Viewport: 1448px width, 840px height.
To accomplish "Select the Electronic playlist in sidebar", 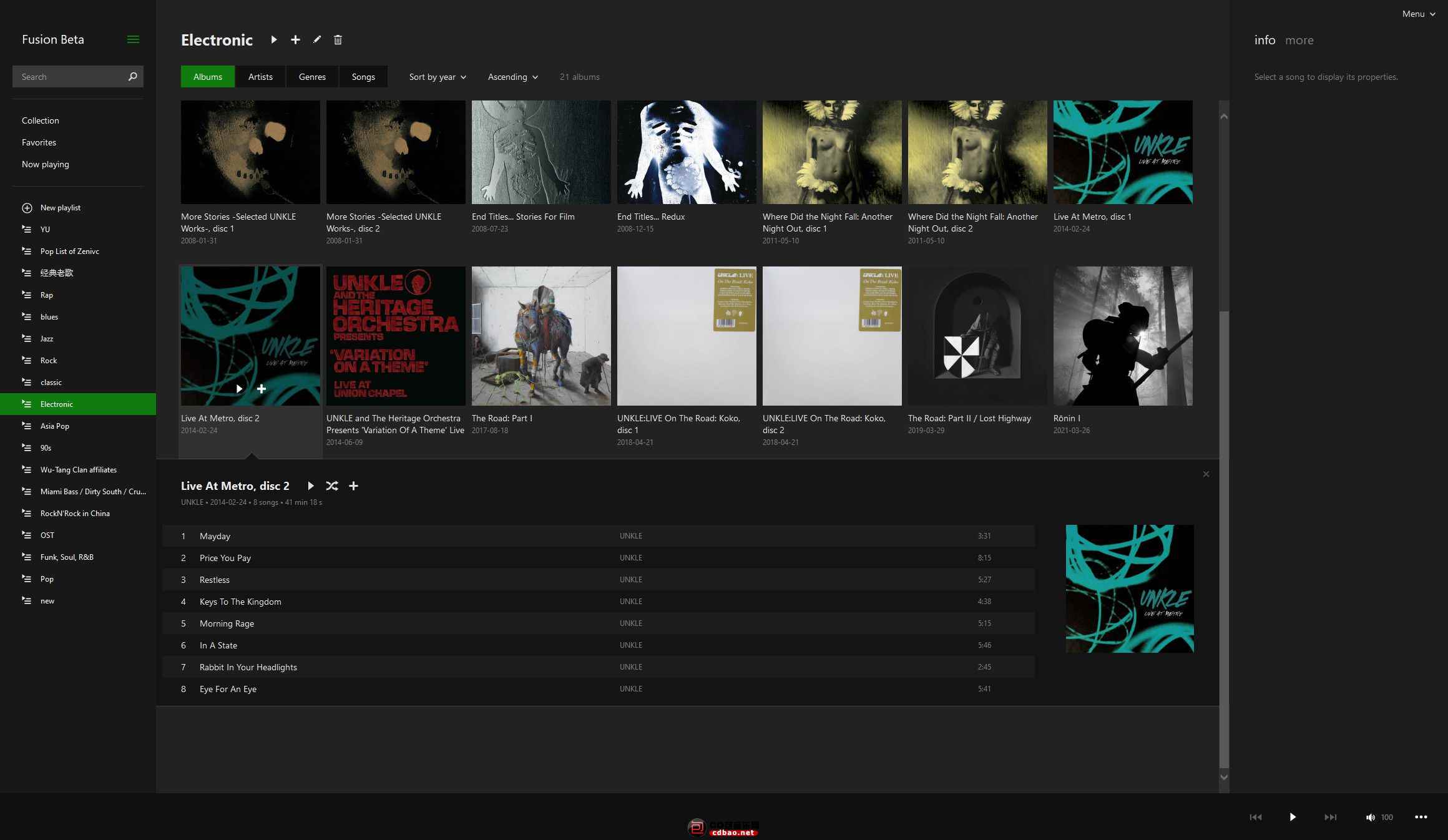I will click(78, 404).
